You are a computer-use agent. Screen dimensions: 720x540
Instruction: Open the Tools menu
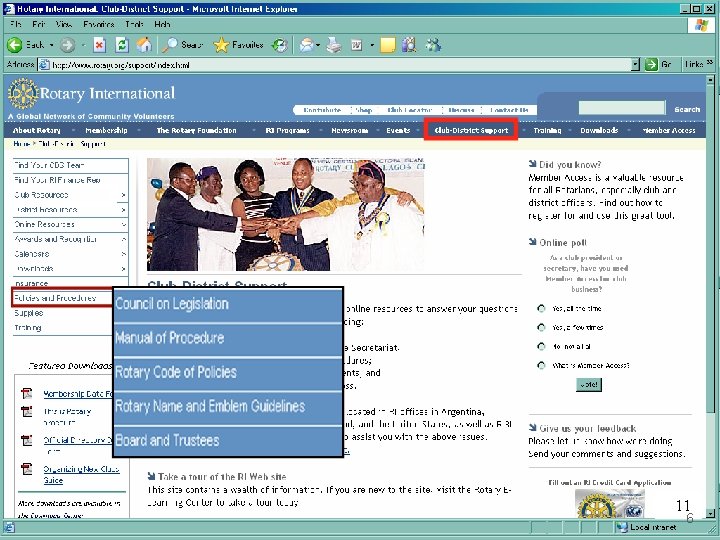(x=134, y=24)
